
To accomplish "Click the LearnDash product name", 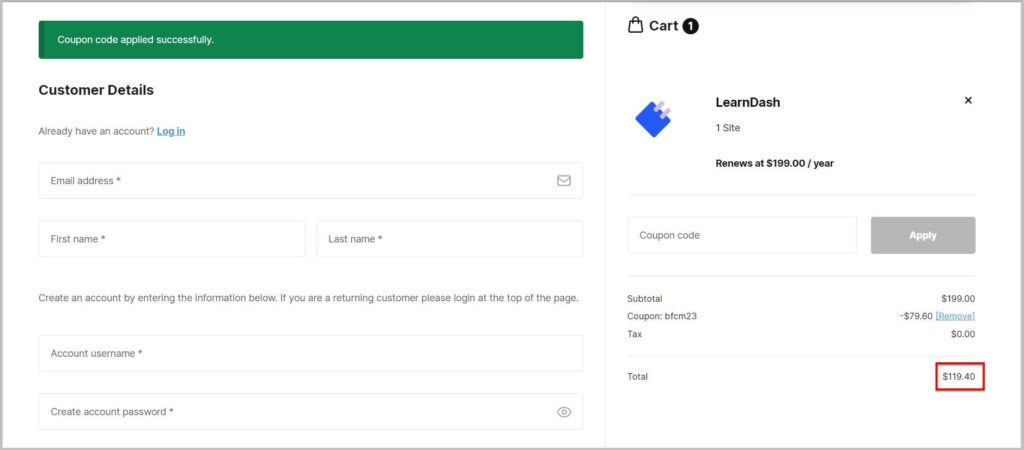I will 747,102.
